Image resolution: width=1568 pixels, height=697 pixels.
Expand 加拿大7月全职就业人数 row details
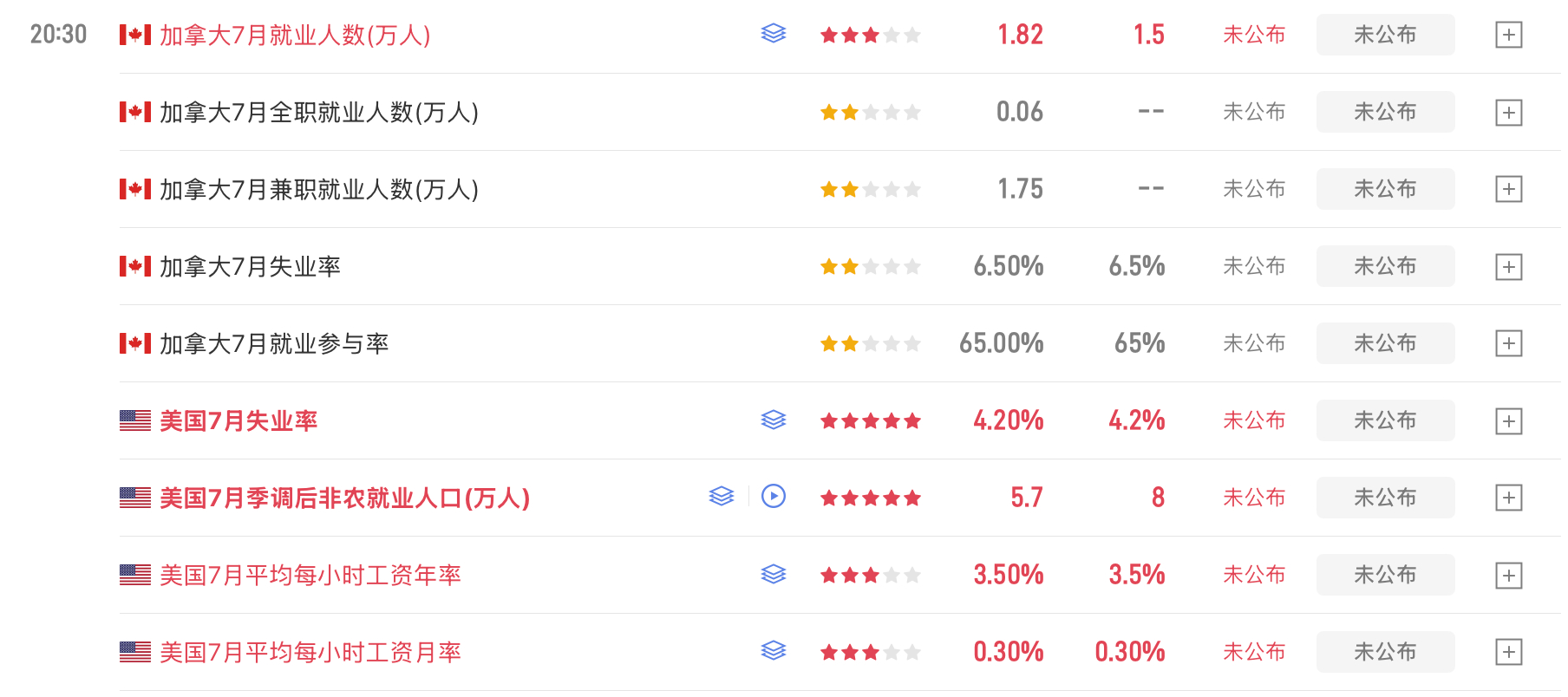1509,113
